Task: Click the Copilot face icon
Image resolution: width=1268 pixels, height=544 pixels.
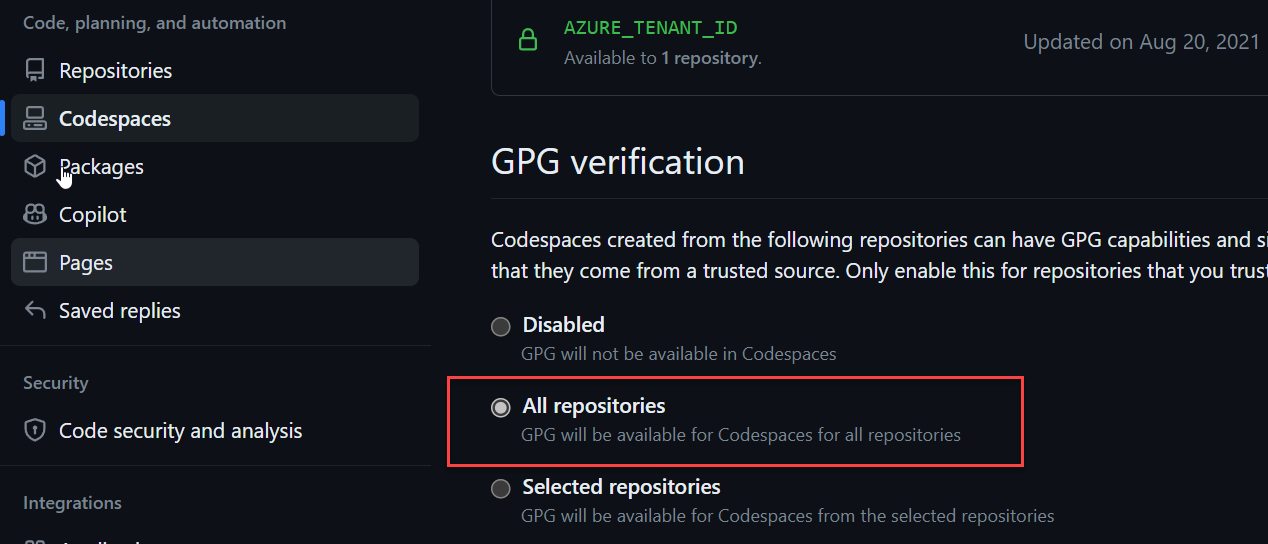Action: pyautogui.click(x=35, y=215)
